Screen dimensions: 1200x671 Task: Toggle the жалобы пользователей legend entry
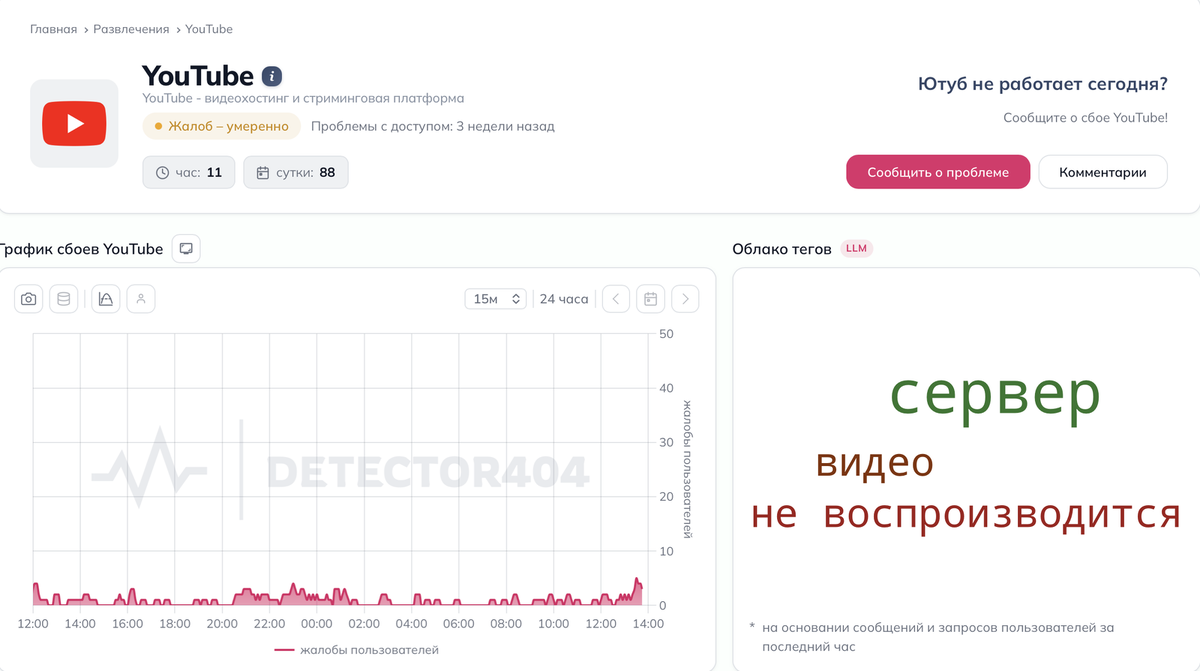[357, 650]
